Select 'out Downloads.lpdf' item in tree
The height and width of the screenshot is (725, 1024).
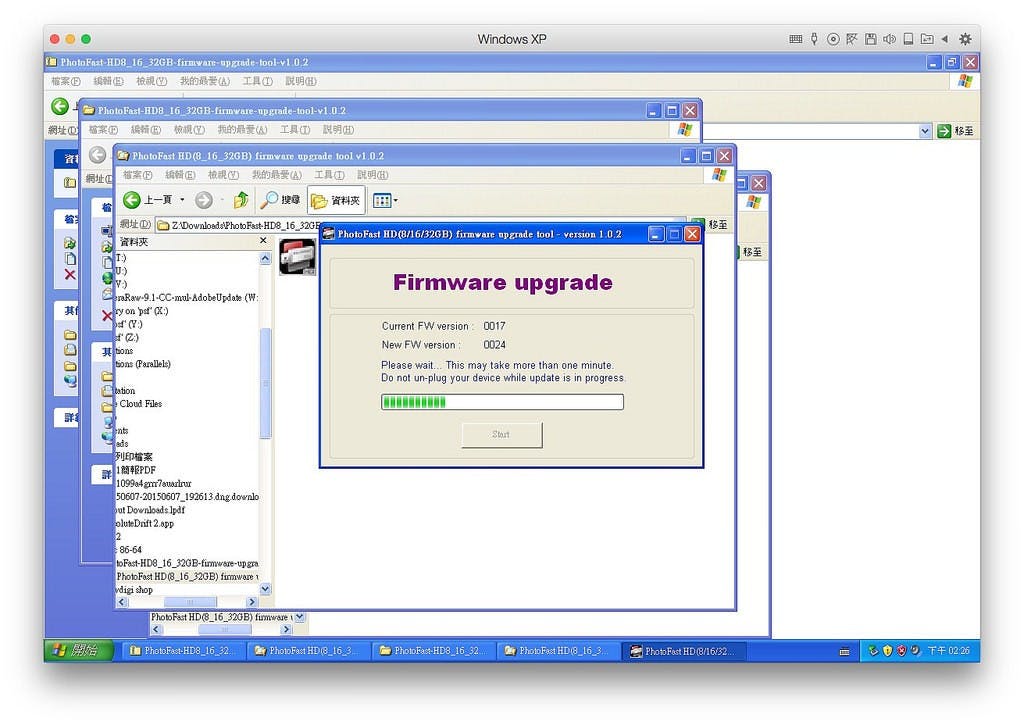point(150,509)
